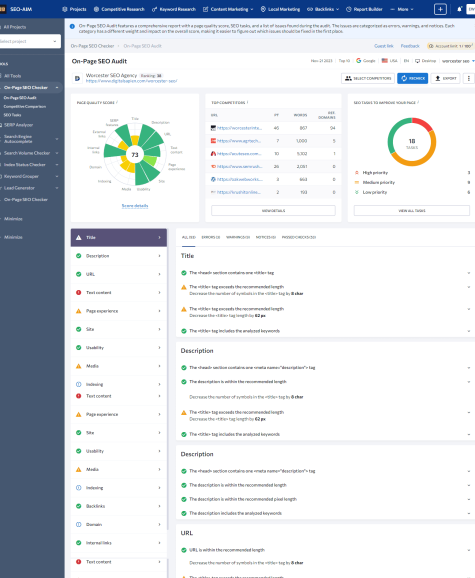
Task: Click the Desktop device icon
Action: 418,61
